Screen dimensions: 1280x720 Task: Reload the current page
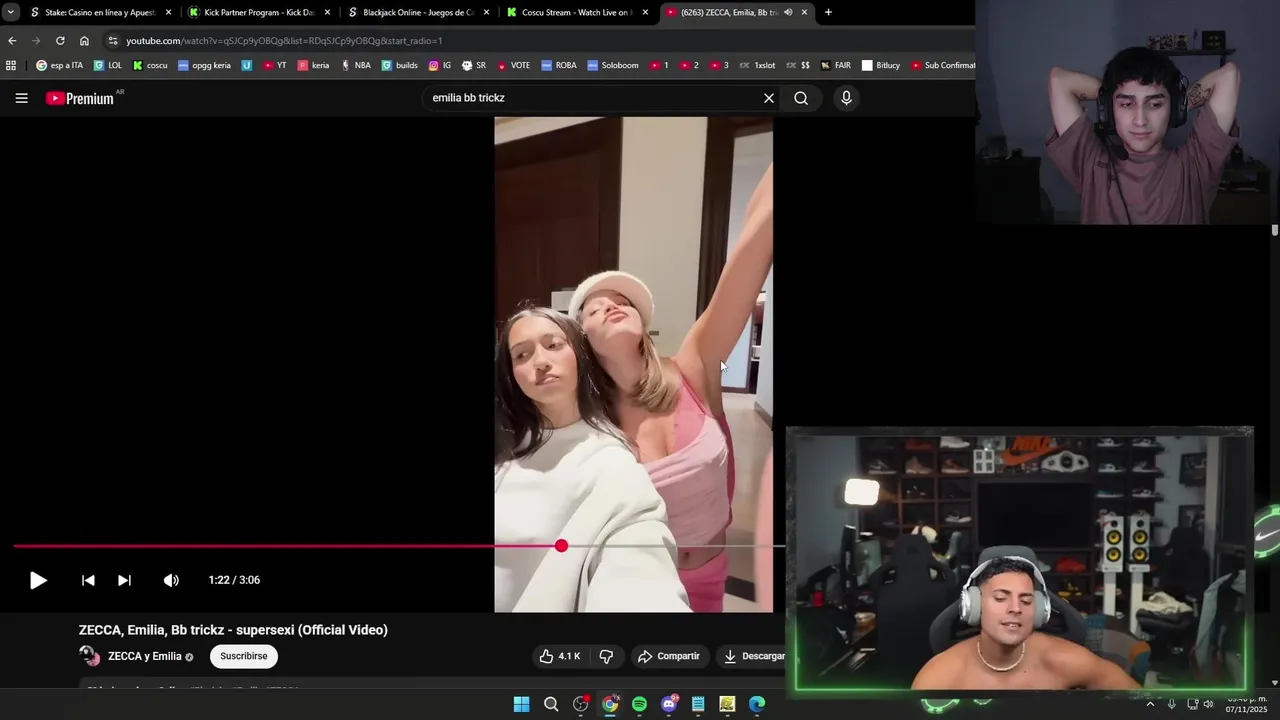coord(60,41)
